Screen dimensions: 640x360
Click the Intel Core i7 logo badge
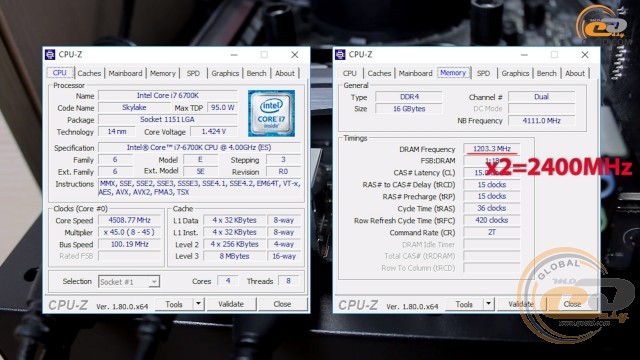[271, 113]
